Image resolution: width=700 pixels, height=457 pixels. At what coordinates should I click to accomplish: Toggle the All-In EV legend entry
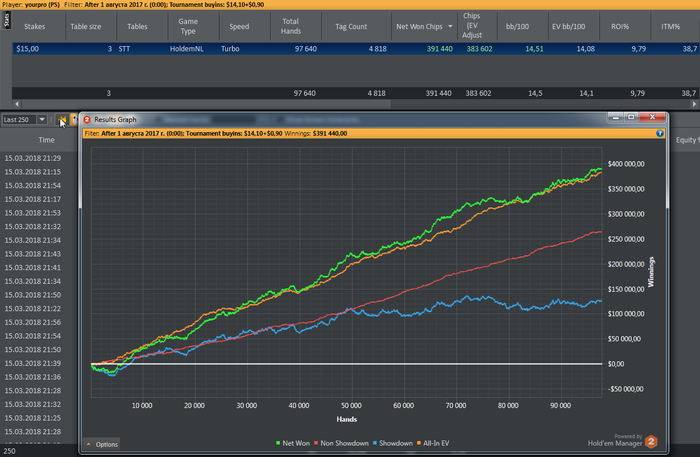(433, 443)
